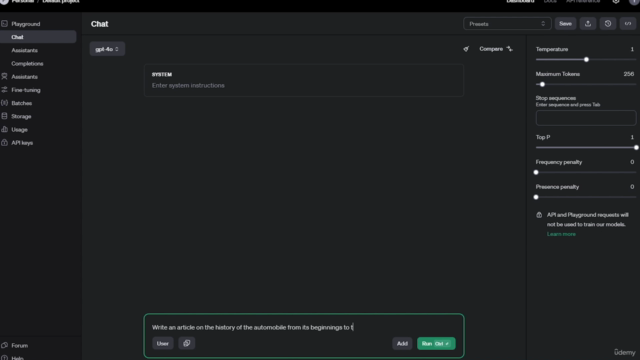Click the Compare sparkle icon

(x=509, y=49)
